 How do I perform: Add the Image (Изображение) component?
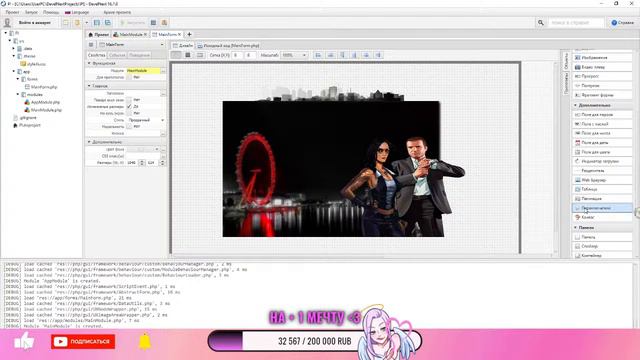point(602,58)
